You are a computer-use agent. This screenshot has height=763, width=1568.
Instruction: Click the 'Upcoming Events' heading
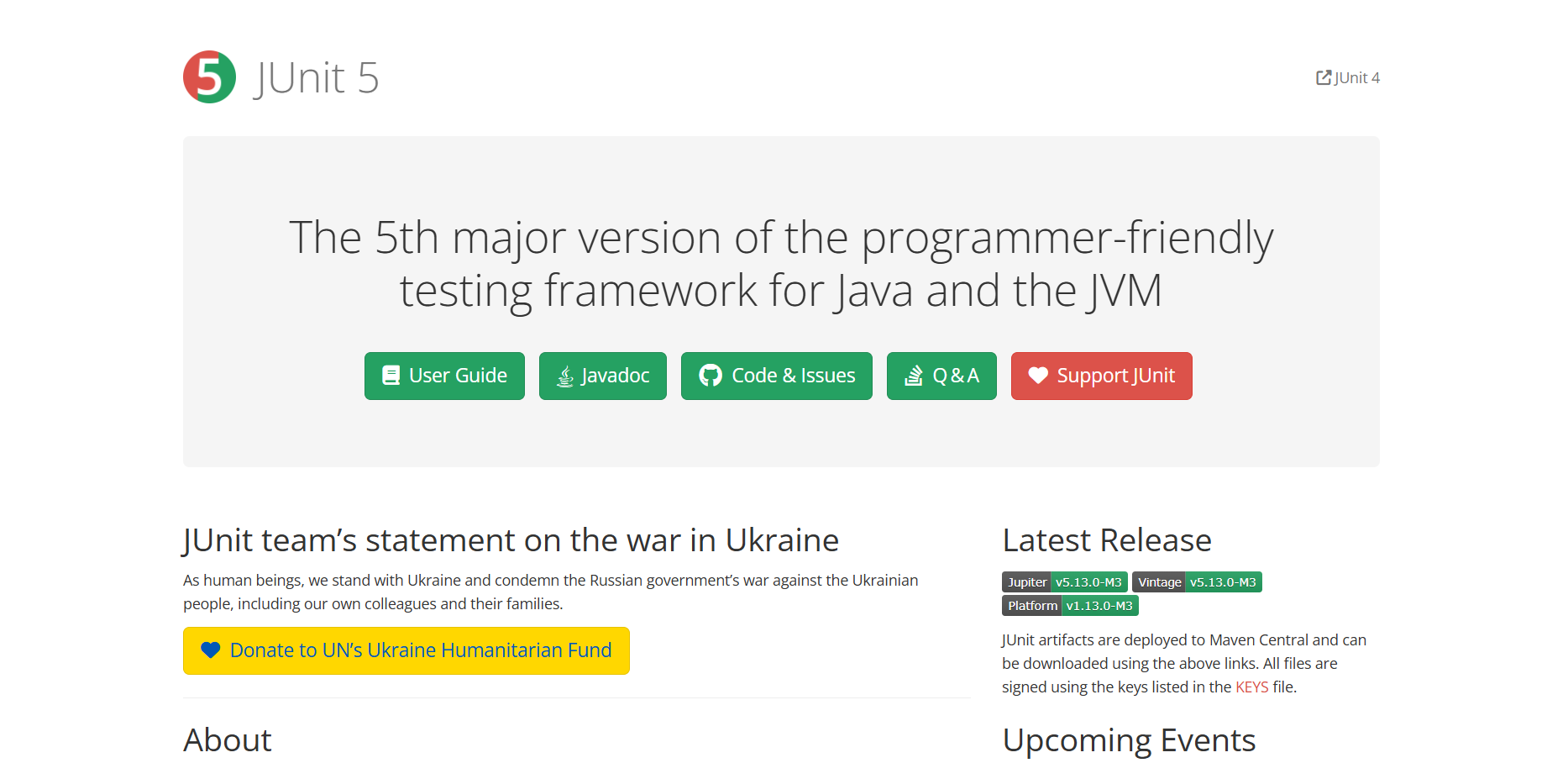(x=1129, y=740)
